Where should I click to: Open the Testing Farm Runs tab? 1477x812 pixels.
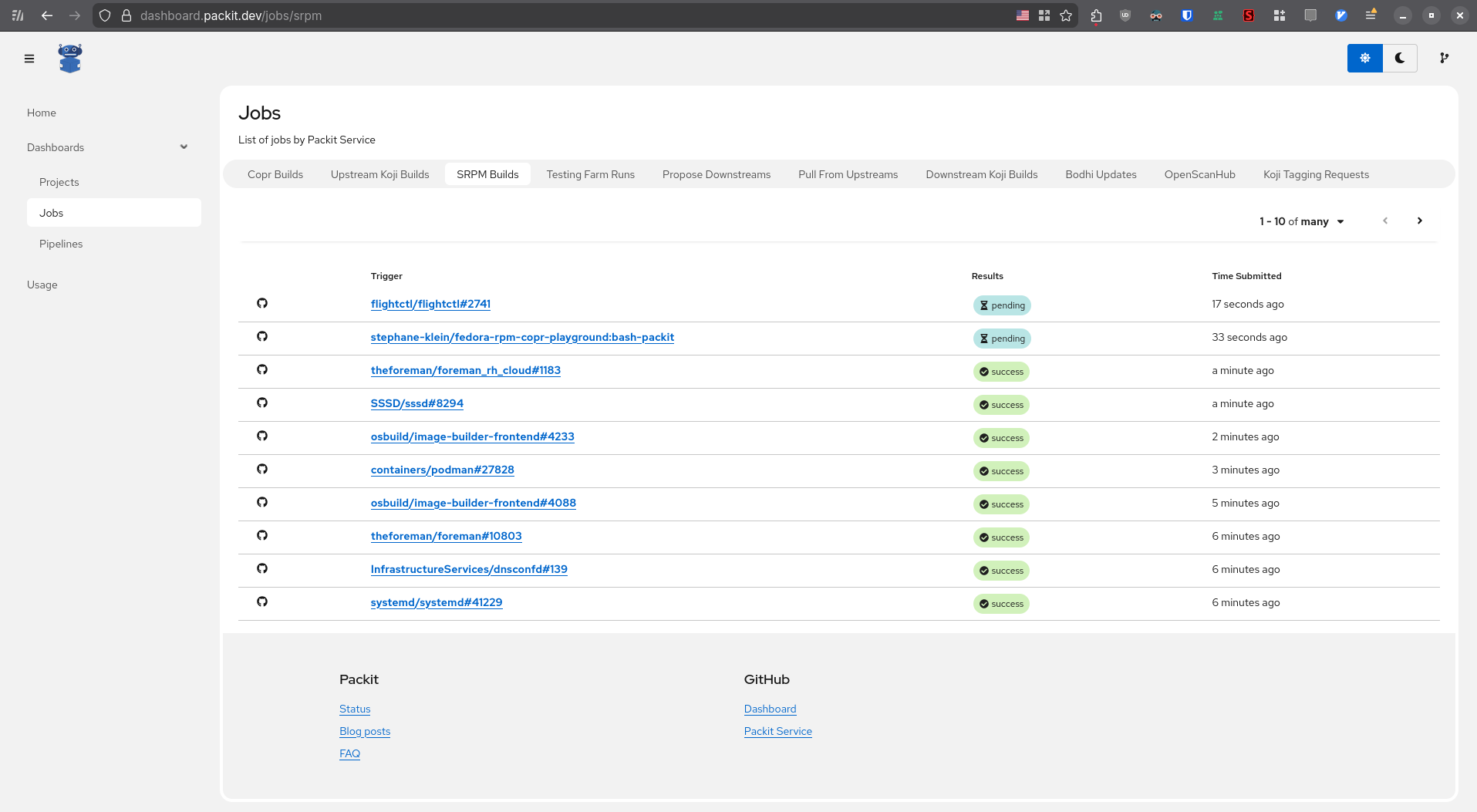pyautogui.click(x=590, y=174)
